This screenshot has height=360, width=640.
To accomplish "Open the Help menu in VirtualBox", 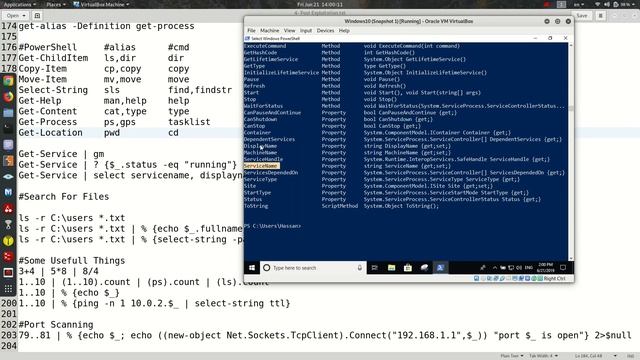I will tap(344, 31).
